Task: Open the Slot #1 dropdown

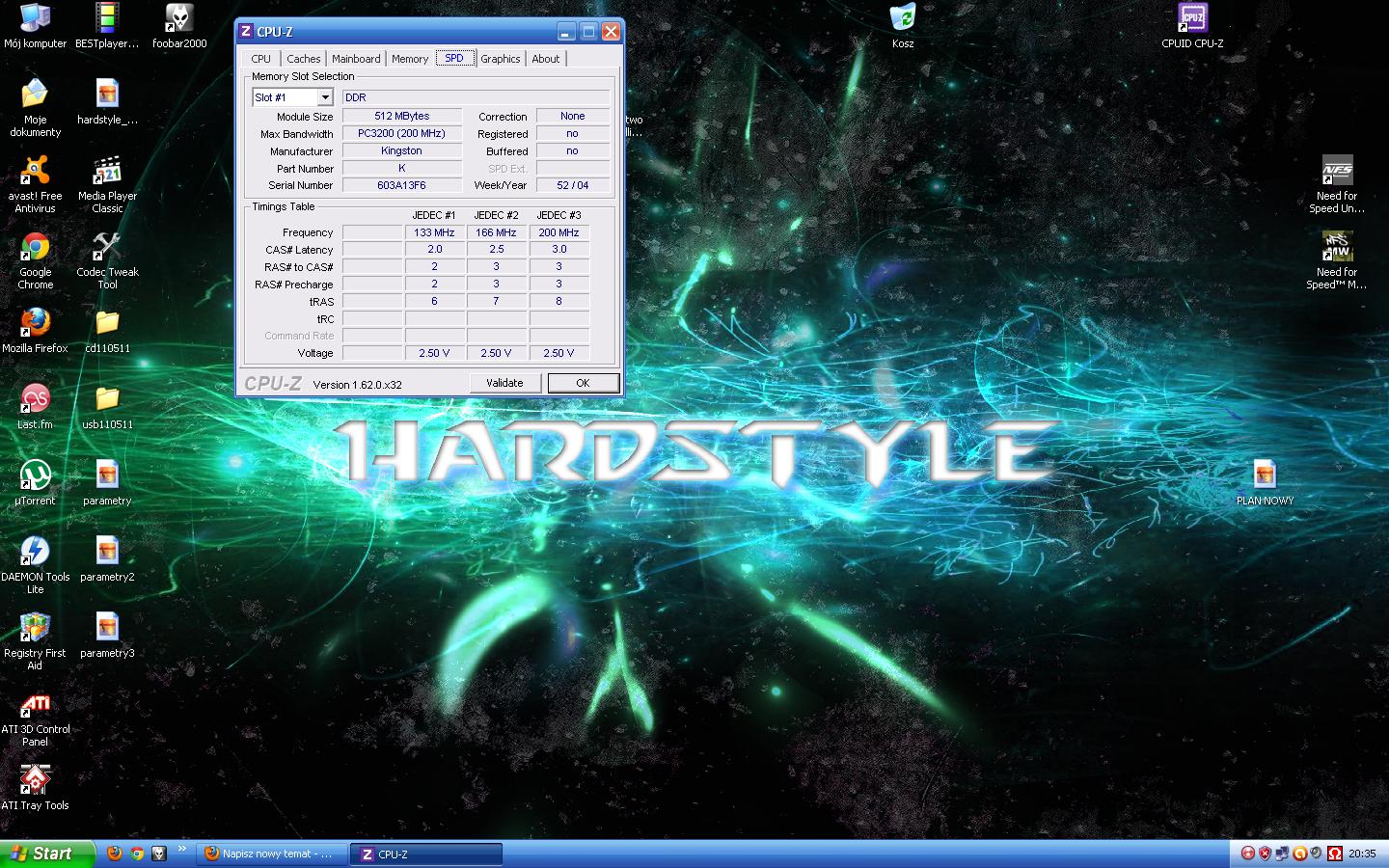Action: 325,97
